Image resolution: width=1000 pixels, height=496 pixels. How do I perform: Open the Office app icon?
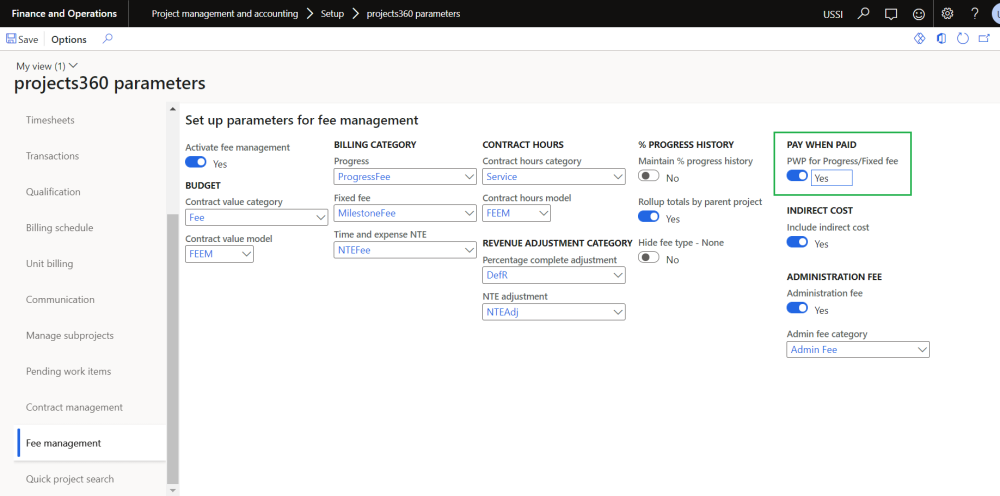(x=941, y=39)
